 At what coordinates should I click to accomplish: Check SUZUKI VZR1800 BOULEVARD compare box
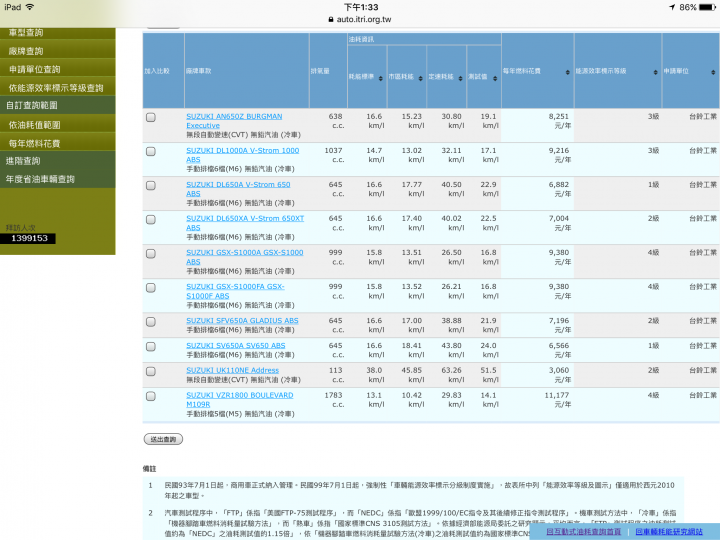(x=151, y=396)
